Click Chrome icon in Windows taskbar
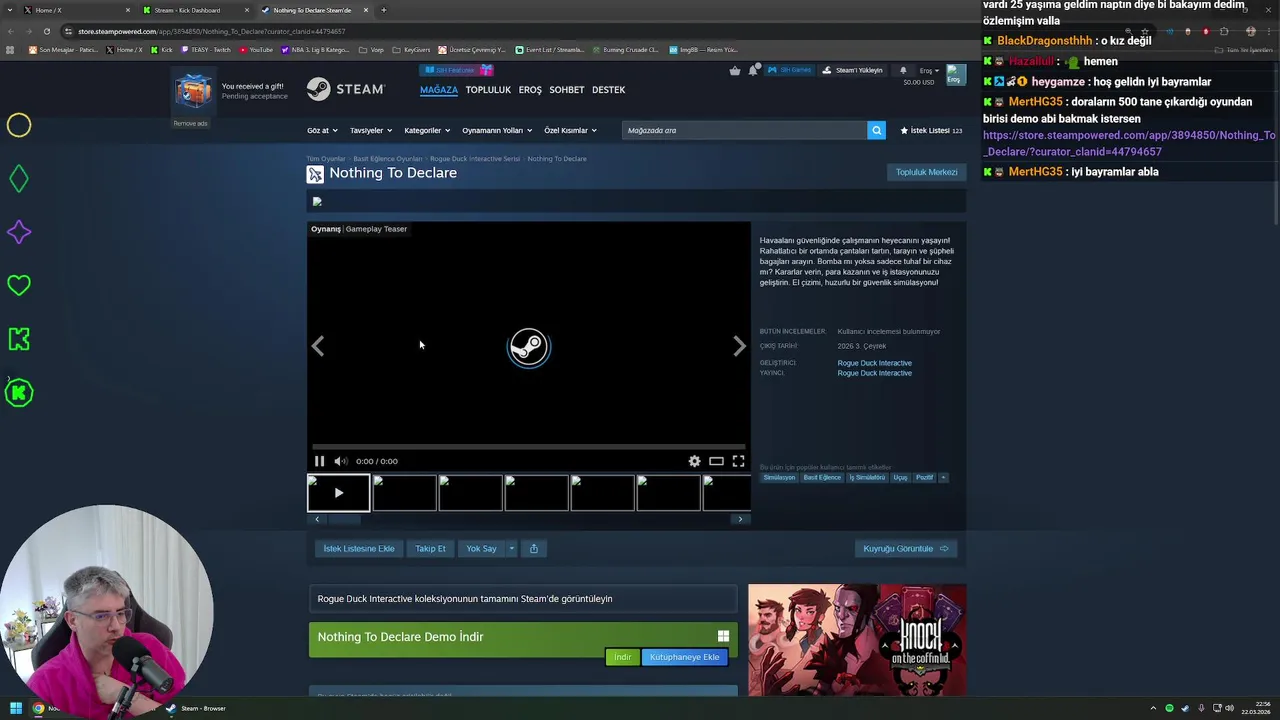Screen dimensions: 1280x720 tap(38, 708)
